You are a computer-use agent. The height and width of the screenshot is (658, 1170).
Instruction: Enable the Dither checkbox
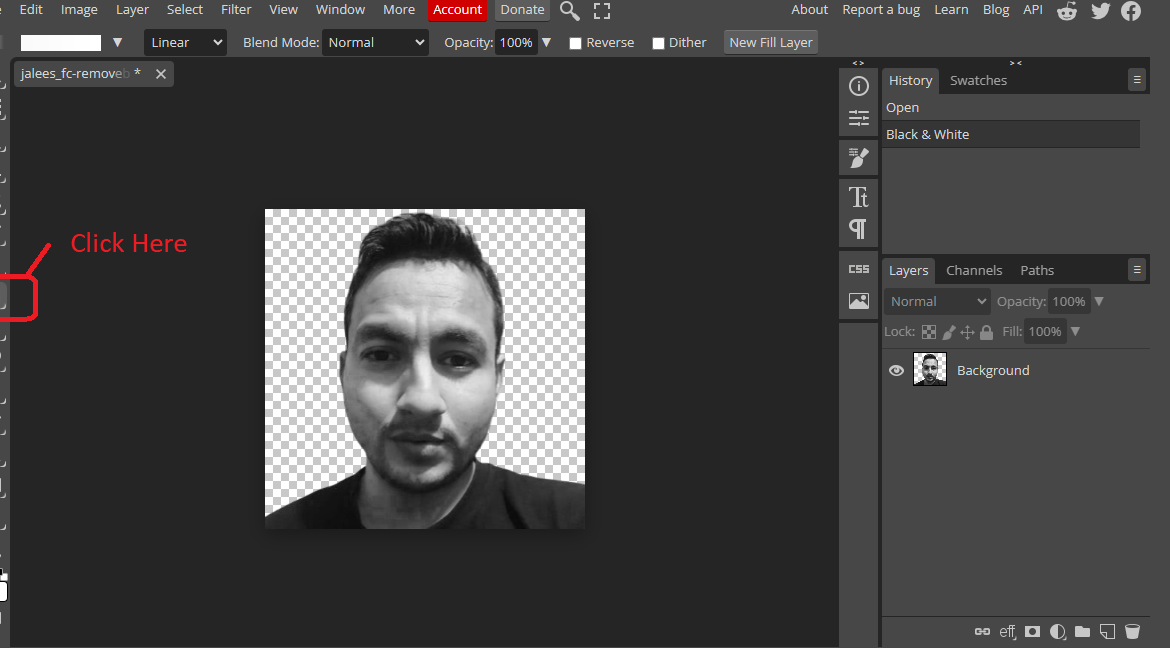(658, 44)
